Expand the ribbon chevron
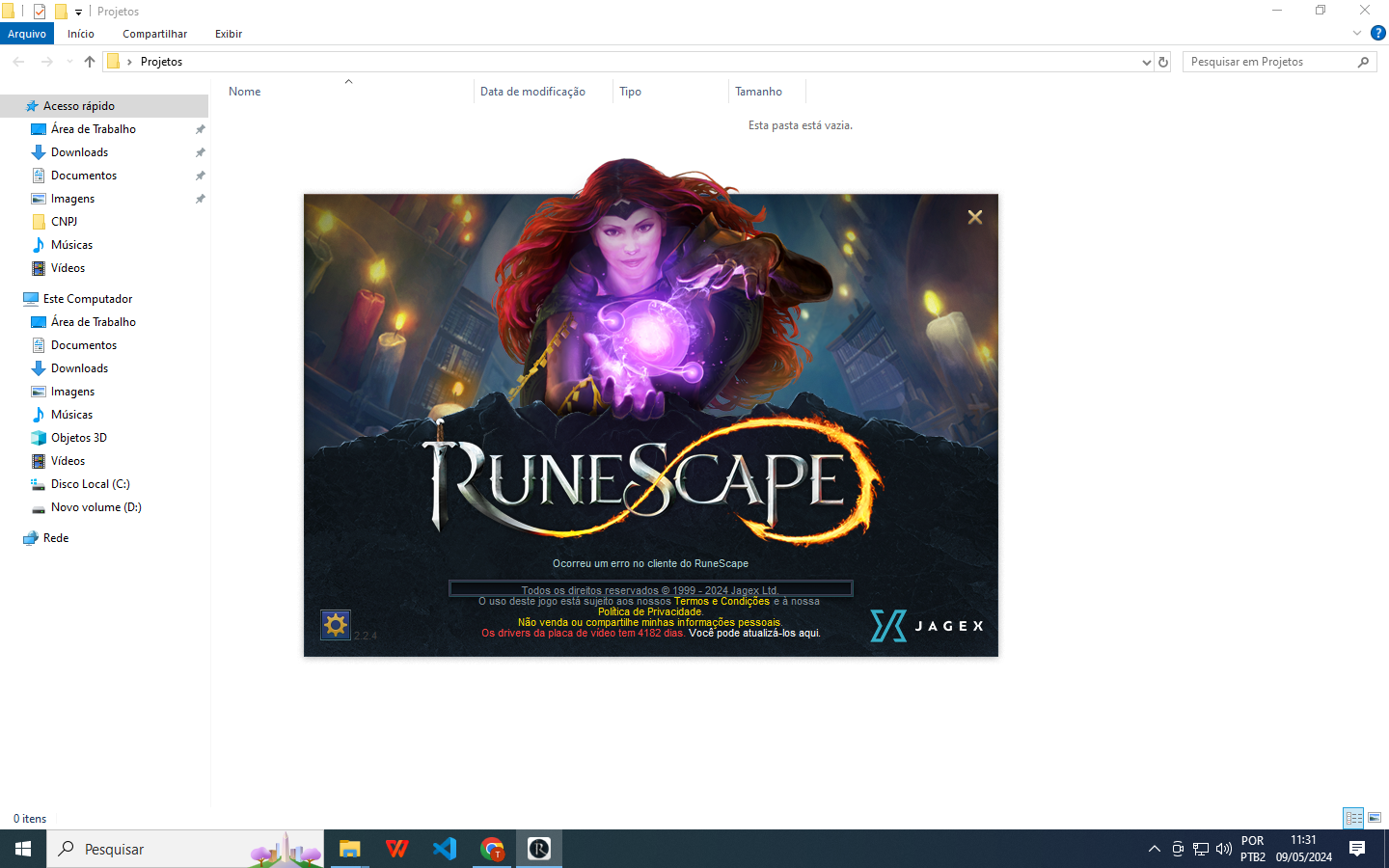The width and height of the screenshot is (1389, 868). [x=1357, y=33]
